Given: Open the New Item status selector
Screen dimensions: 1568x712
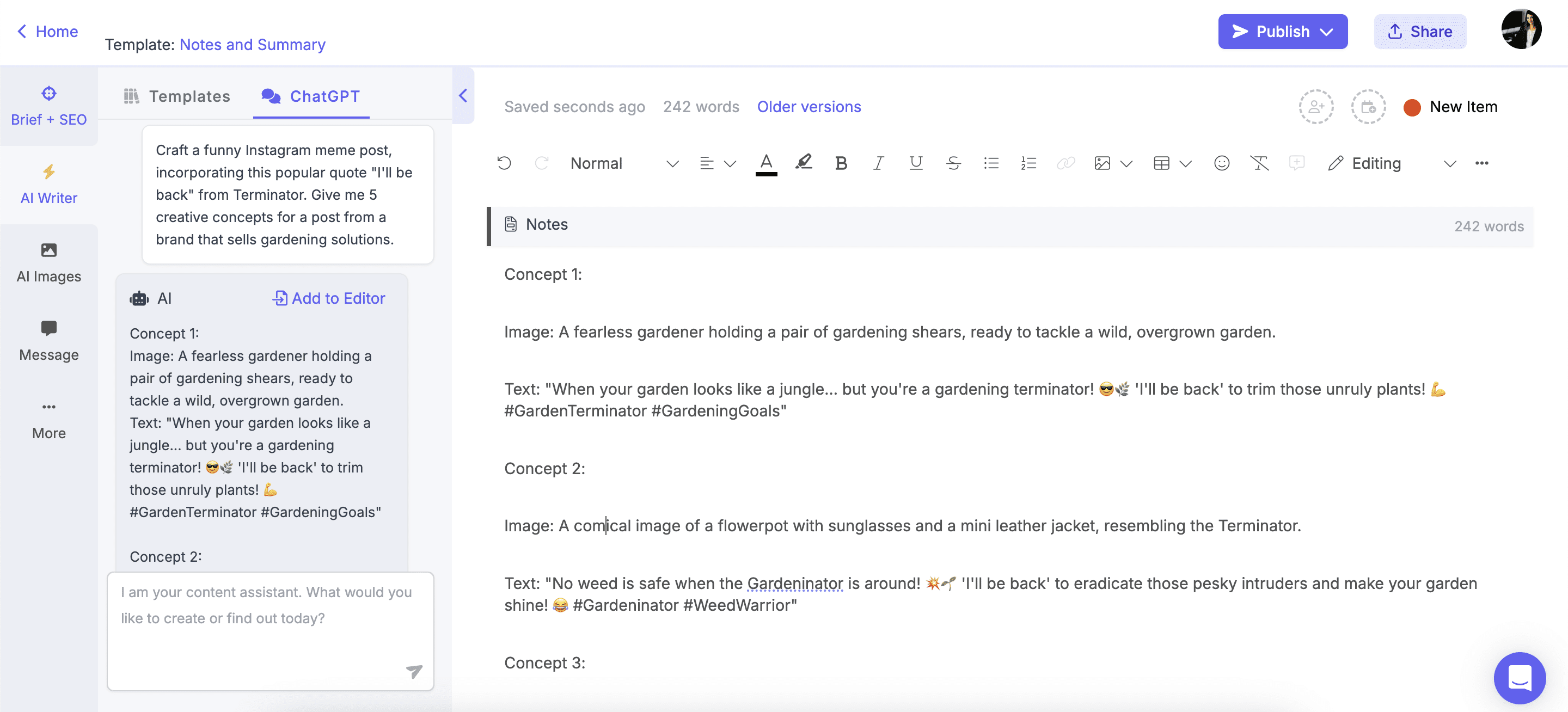Looking at the screenshot, I should click(x=1463, y=107).
